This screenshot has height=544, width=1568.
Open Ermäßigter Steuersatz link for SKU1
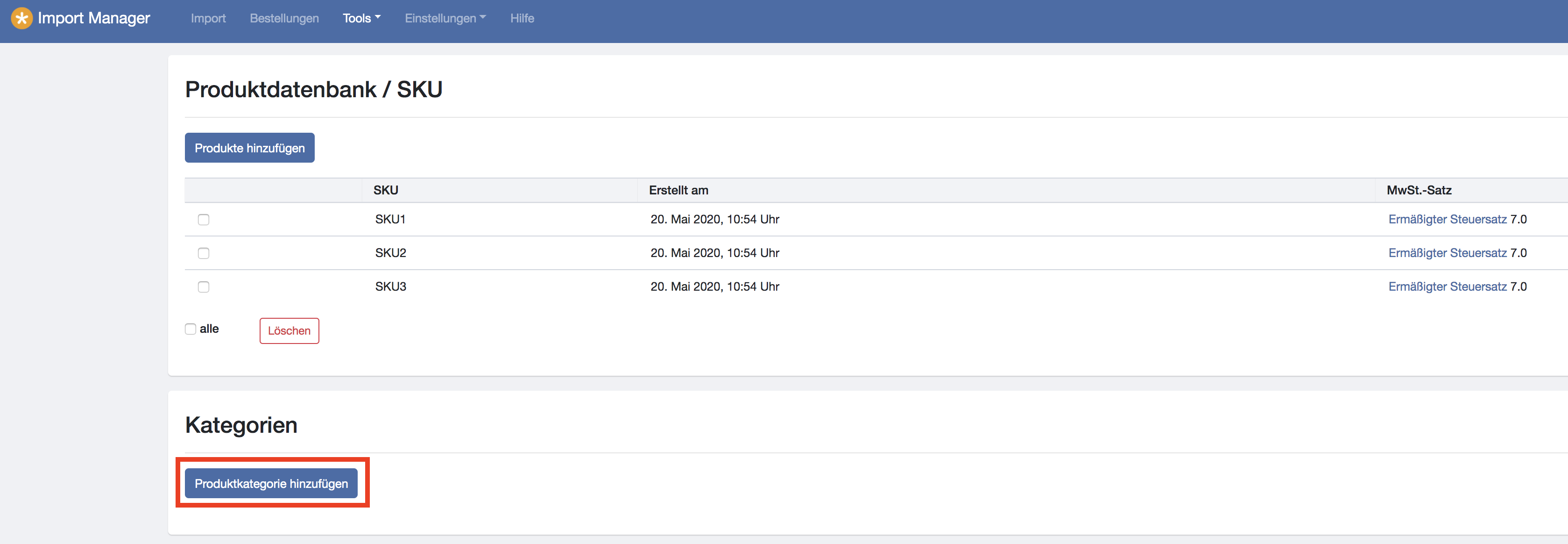click(x=1447, y=219)
